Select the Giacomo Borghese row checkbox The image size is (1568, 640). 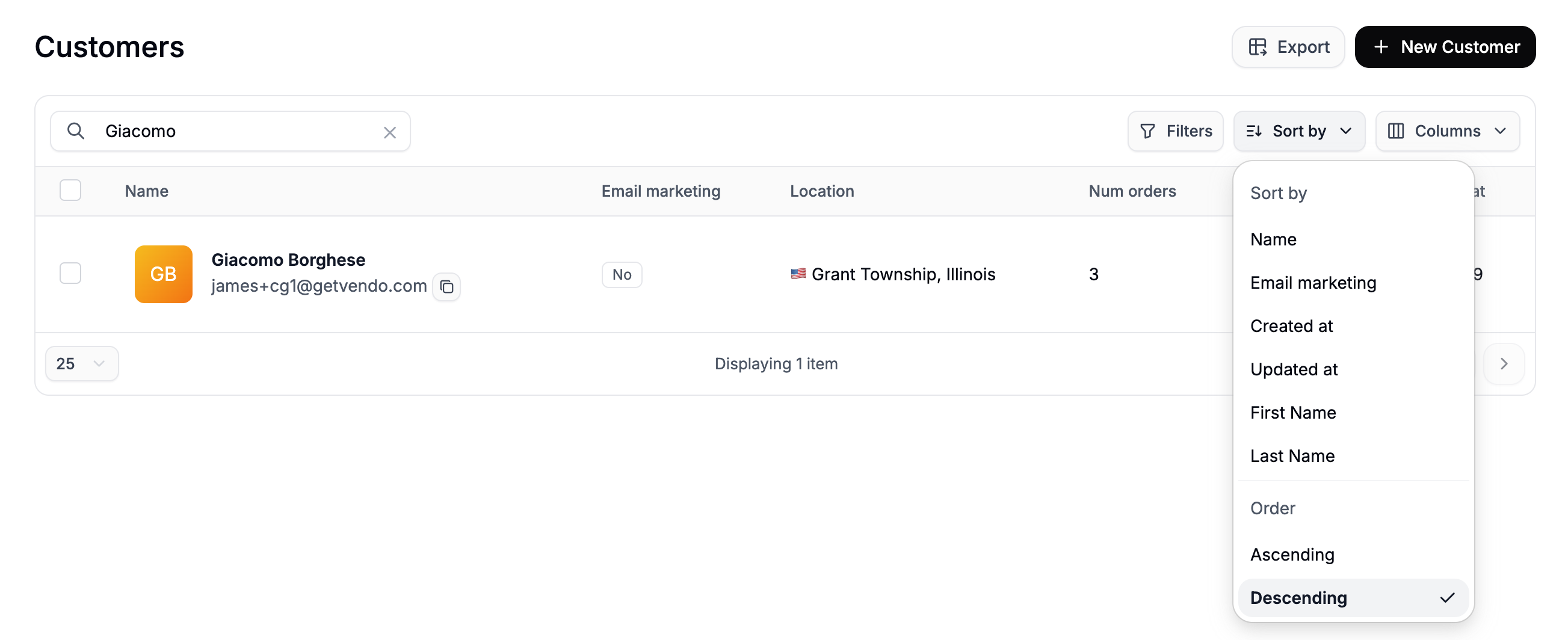point(70,273)
